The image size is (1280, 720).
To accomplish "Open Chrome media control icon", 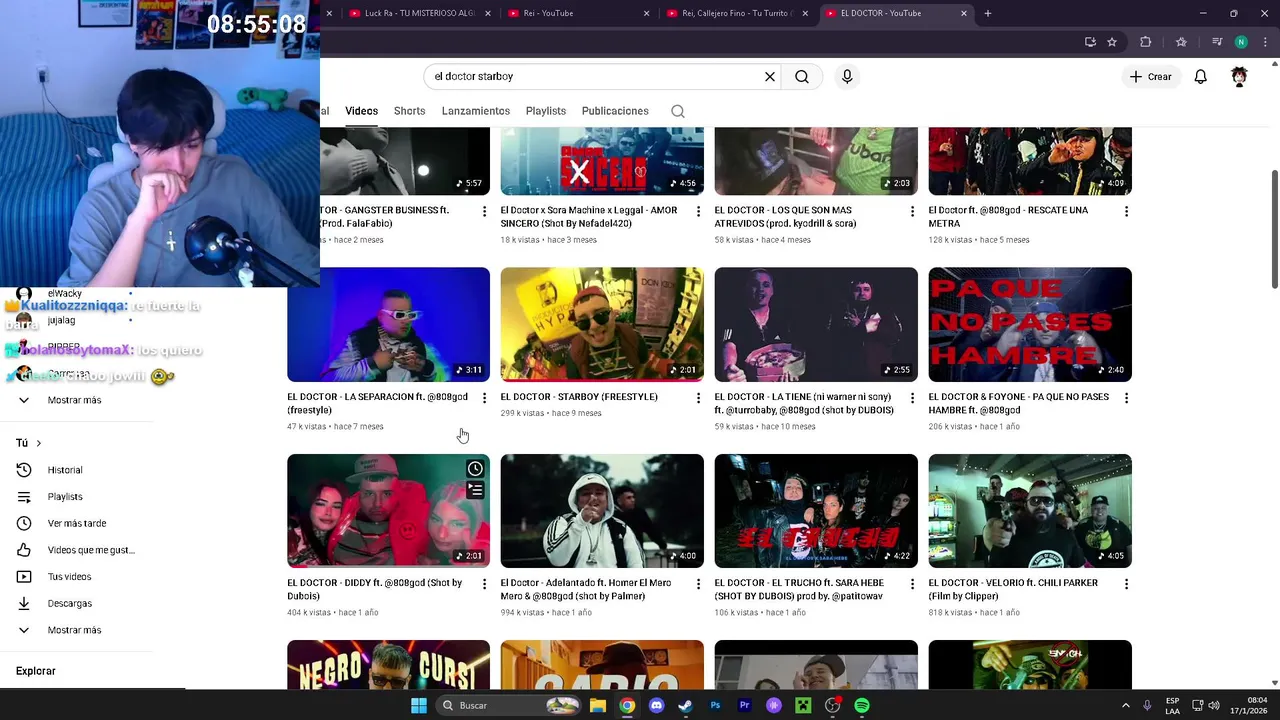I will pos(1217,42).
